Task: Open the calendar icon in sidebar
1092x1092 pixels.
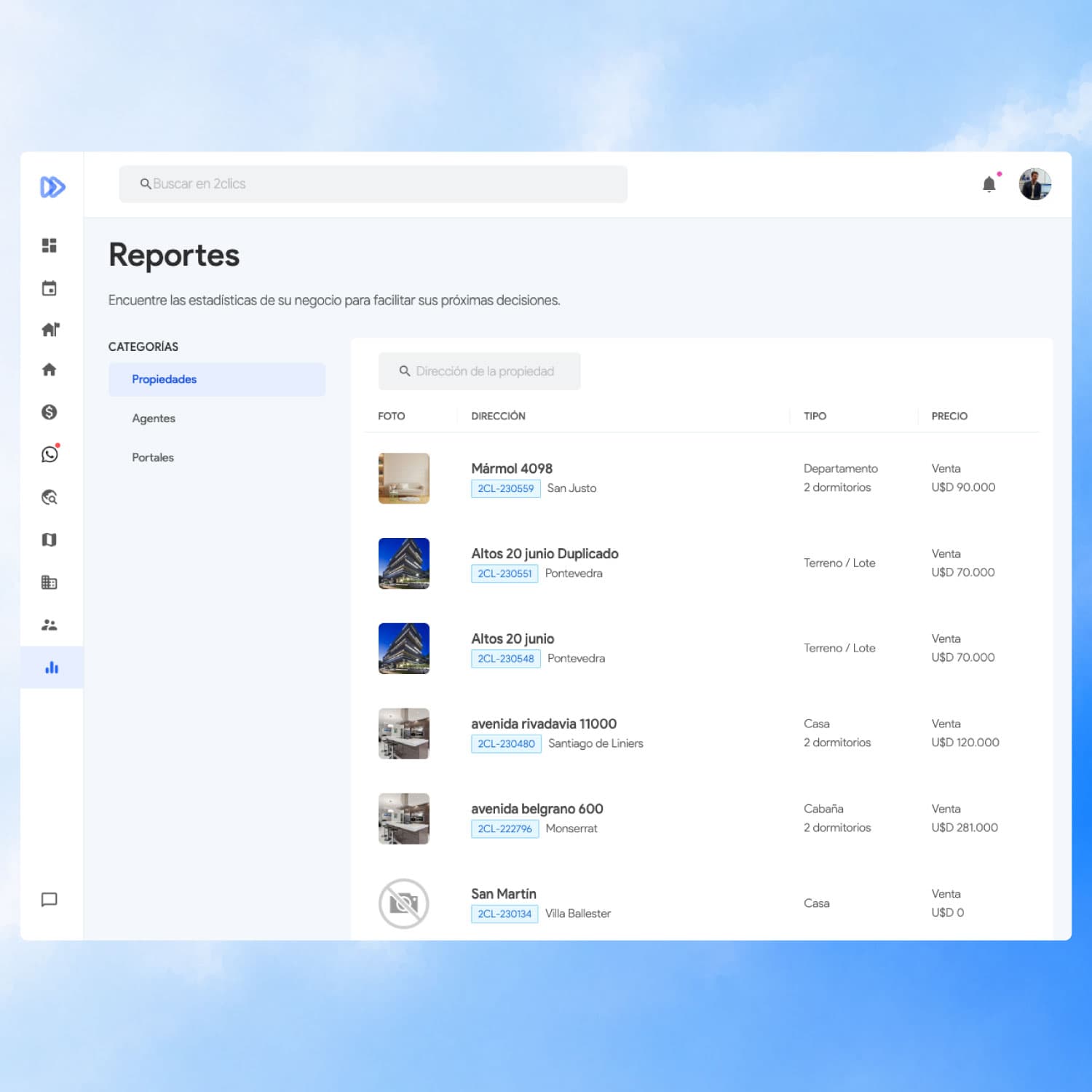Action: pyautogui.click(x=50, y=288)
